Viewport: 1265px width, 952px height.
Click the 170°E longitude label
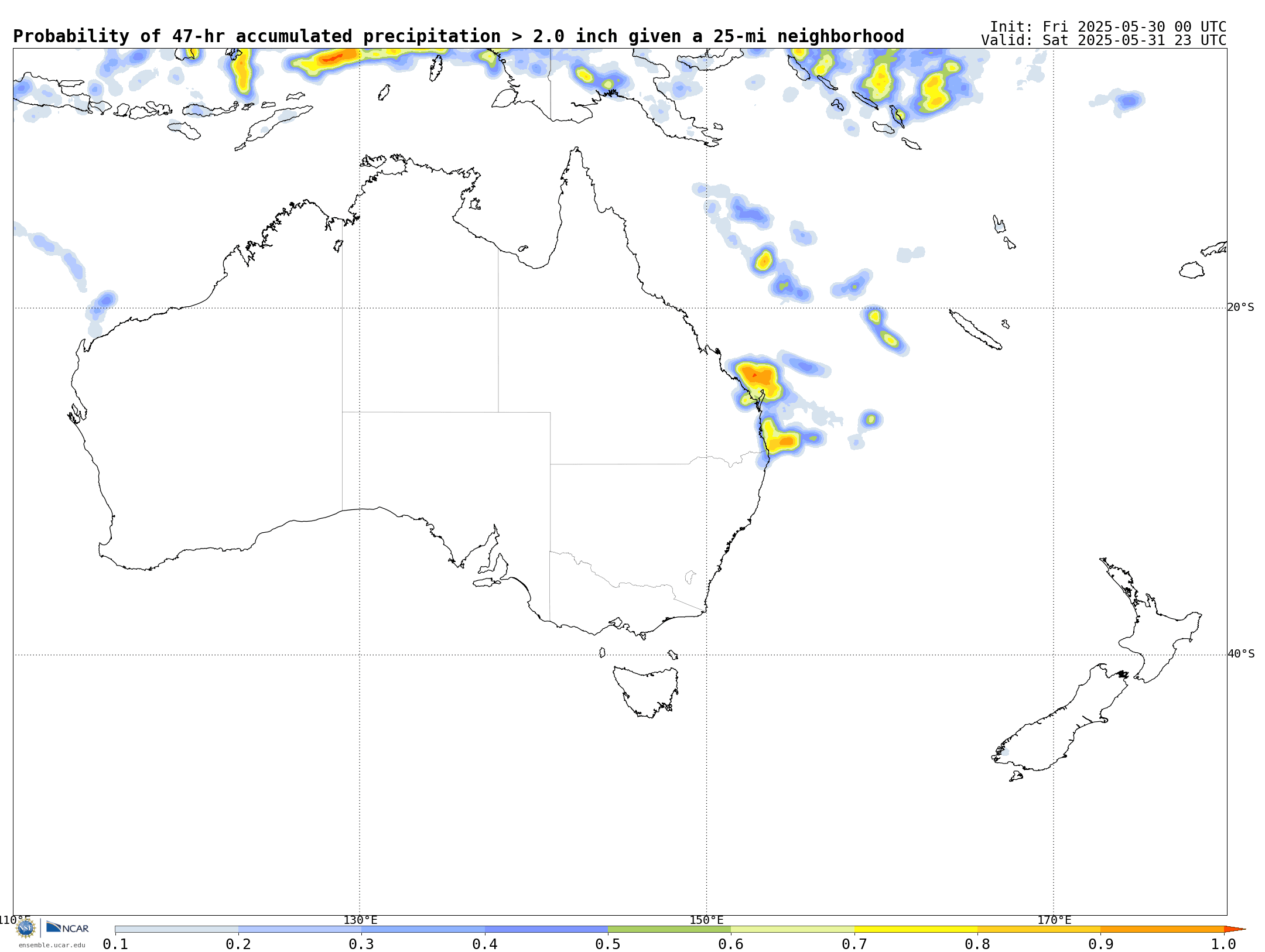click(1054, 920)
